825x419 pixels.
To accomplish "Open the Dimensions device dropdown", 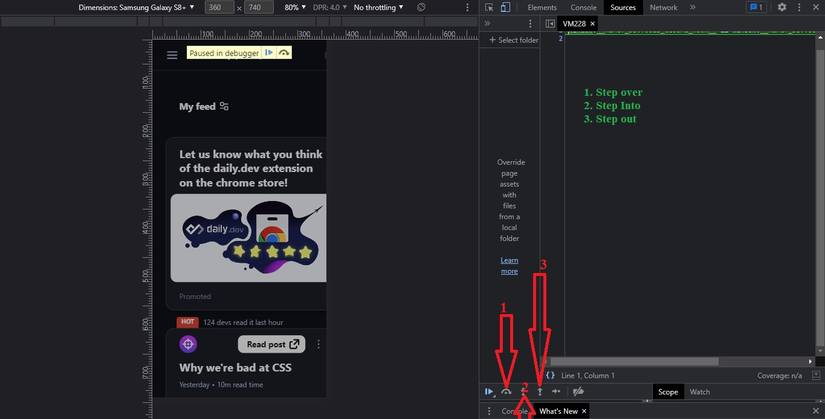I will pyautogui.click(x=136, y=7).
